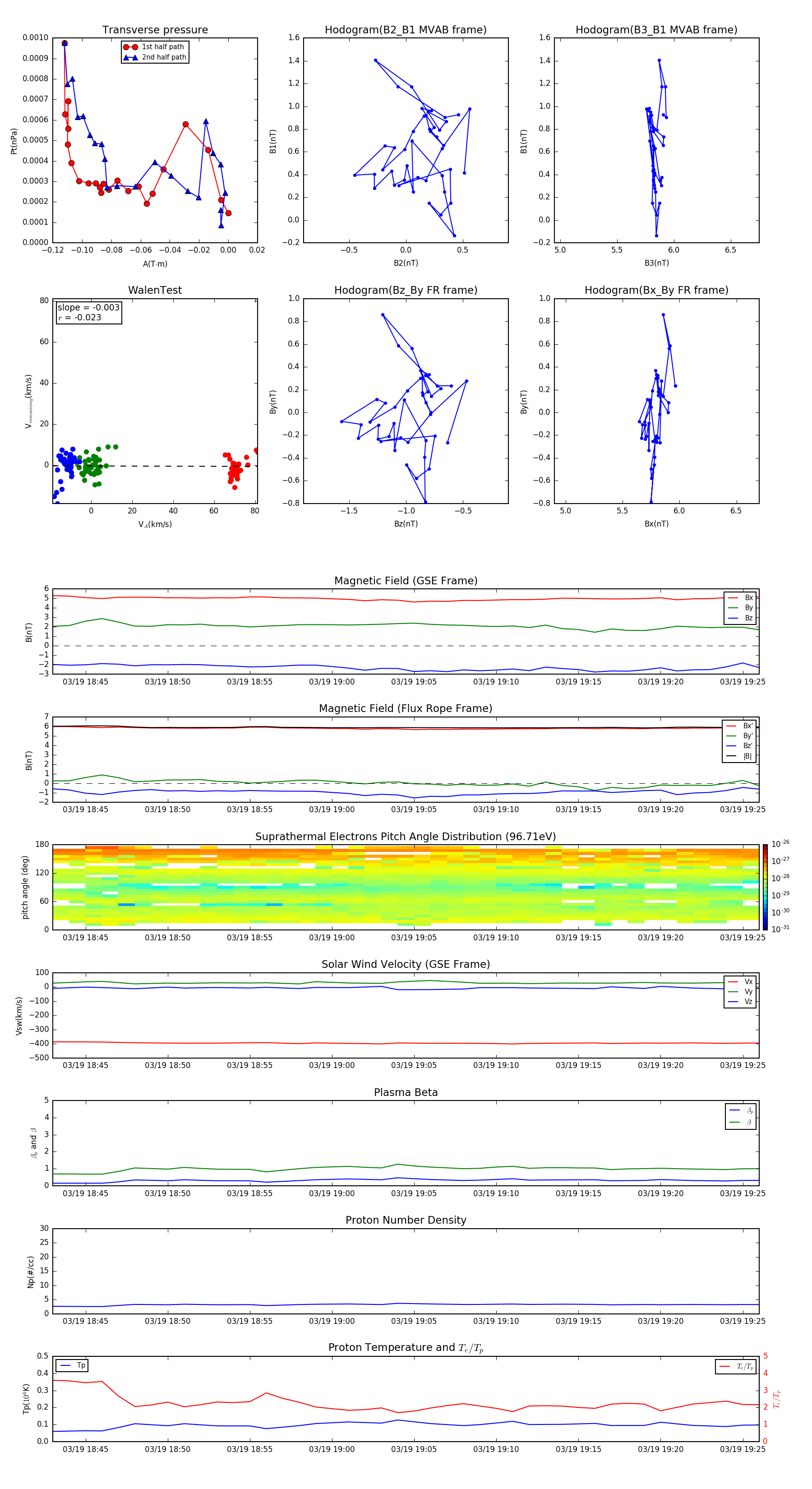Screen dimensions: 812x1489
Task: Click the "2nd half path" legend entry
Action: pyautogui.click(x=155, y=57)
